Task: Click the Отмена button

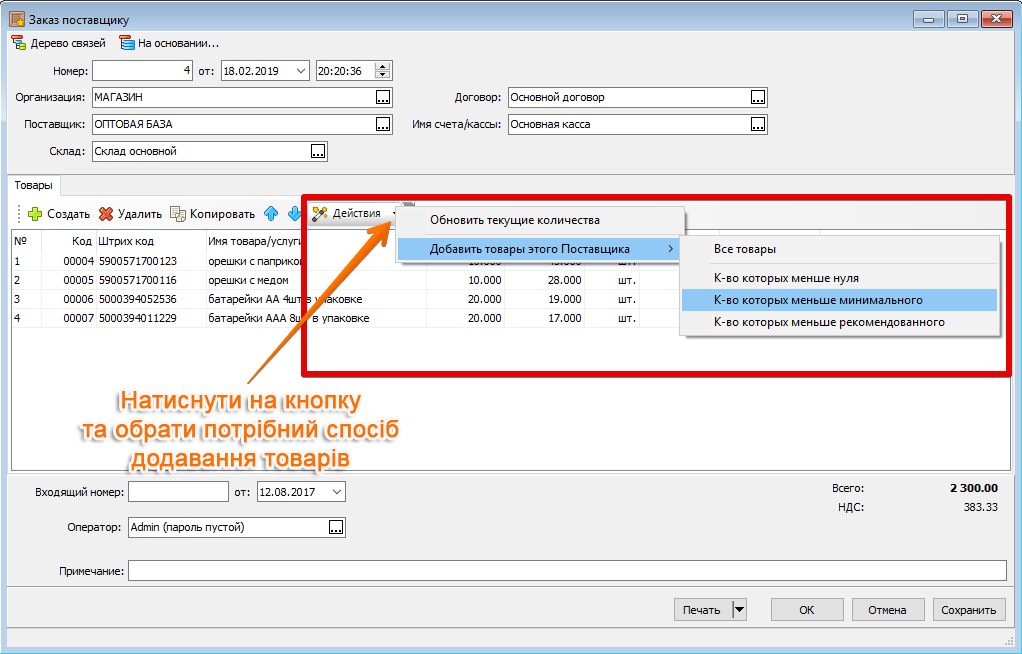Action: pyautogui.click(x=888, y=610)
